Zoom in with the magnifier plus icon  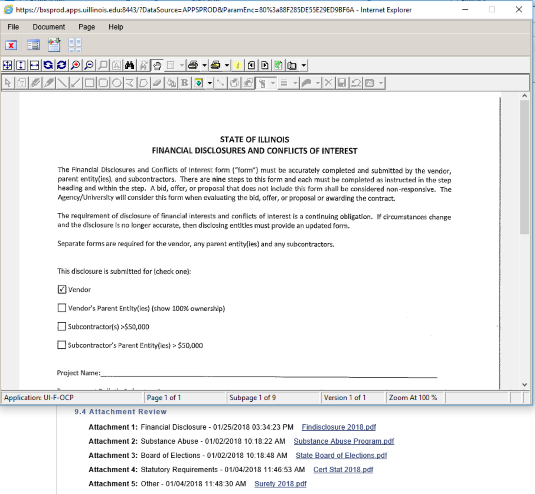pyautogui.click(x=75, y=65)
